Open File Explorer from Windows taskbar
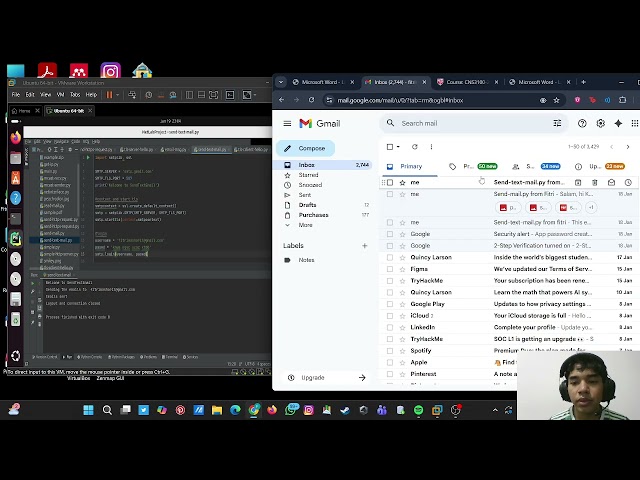Image resolution: width=640 pixels, height=480 pixels. [x=217, y=410]
